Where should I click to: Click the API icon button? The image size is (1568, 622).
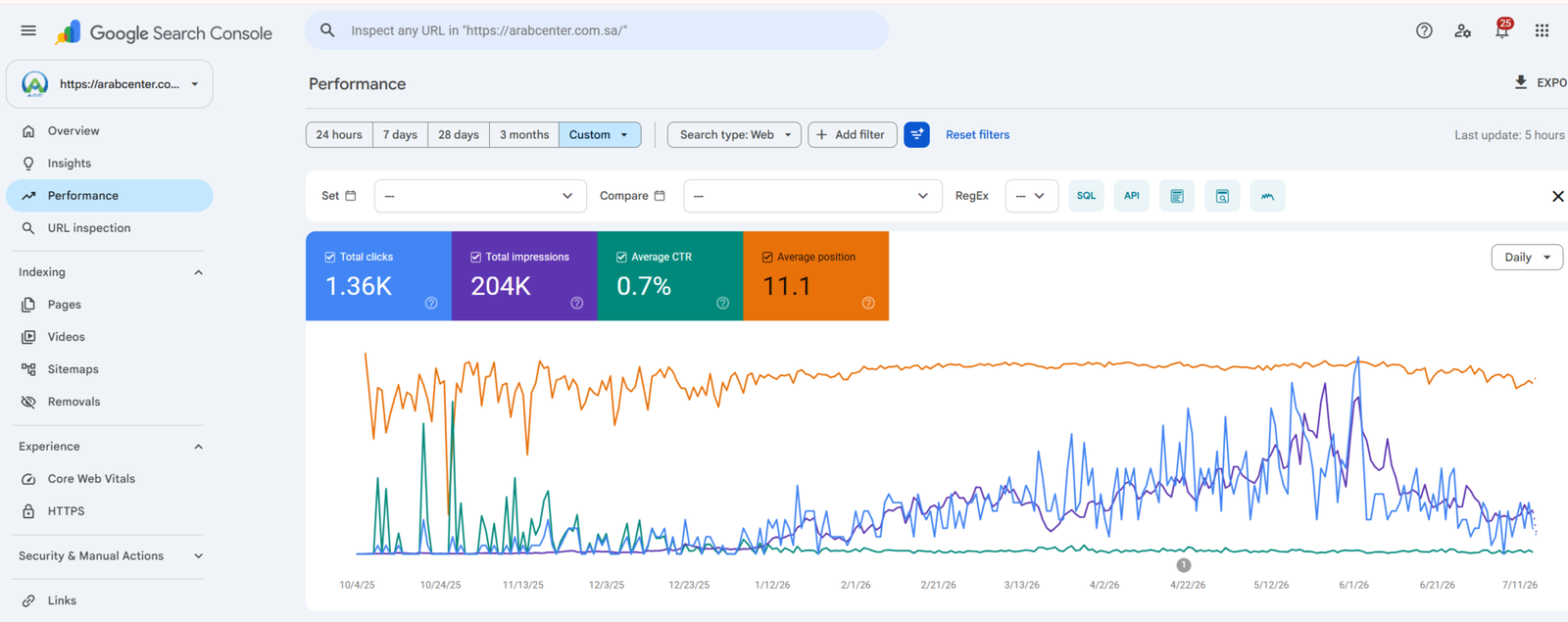coord(1131,196)
